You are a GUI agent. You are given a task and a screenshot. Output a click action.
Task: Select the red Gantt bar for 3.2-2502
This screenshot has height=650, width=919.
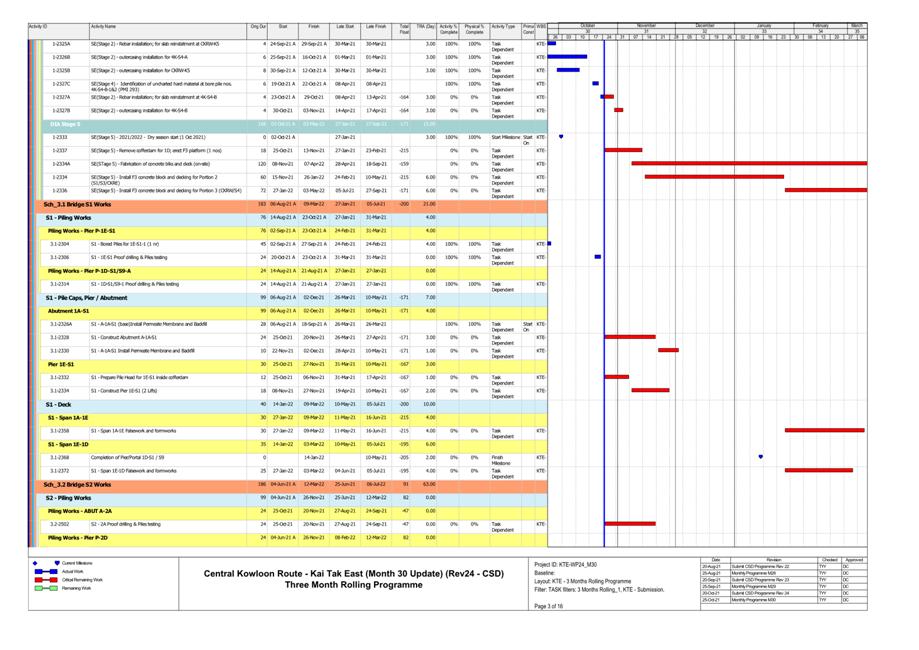tap(630, 523)
